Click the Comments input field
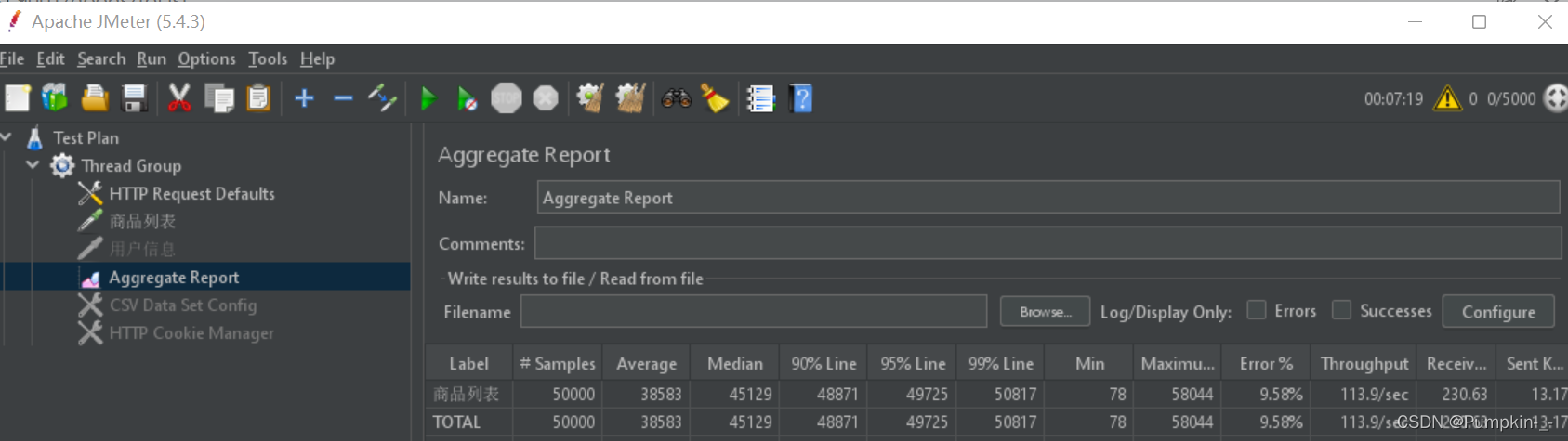 tap(1048, 243)
